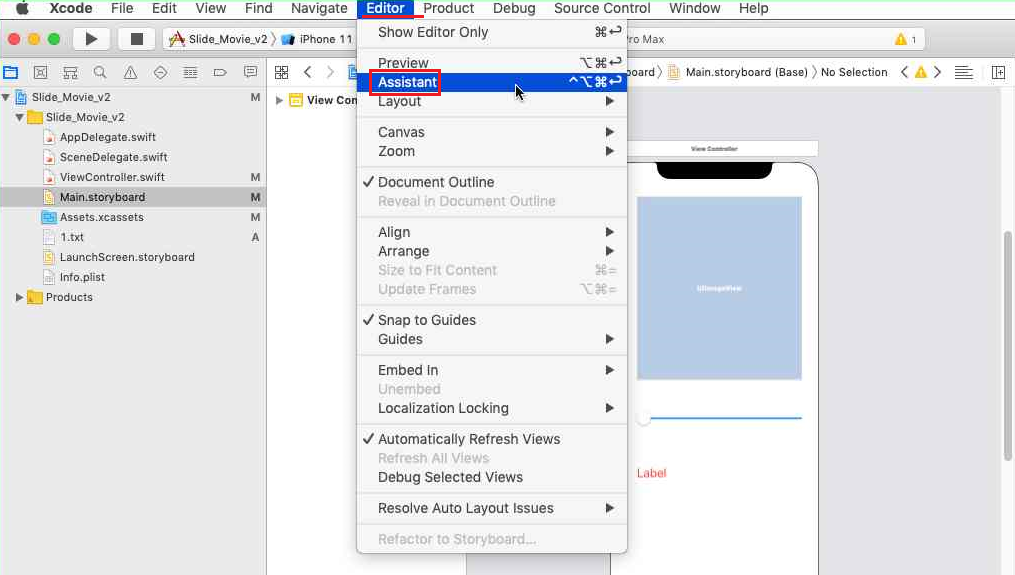Expand Localization Locking submenu
Screen dimensions: 1015x575
pos(492,409)
